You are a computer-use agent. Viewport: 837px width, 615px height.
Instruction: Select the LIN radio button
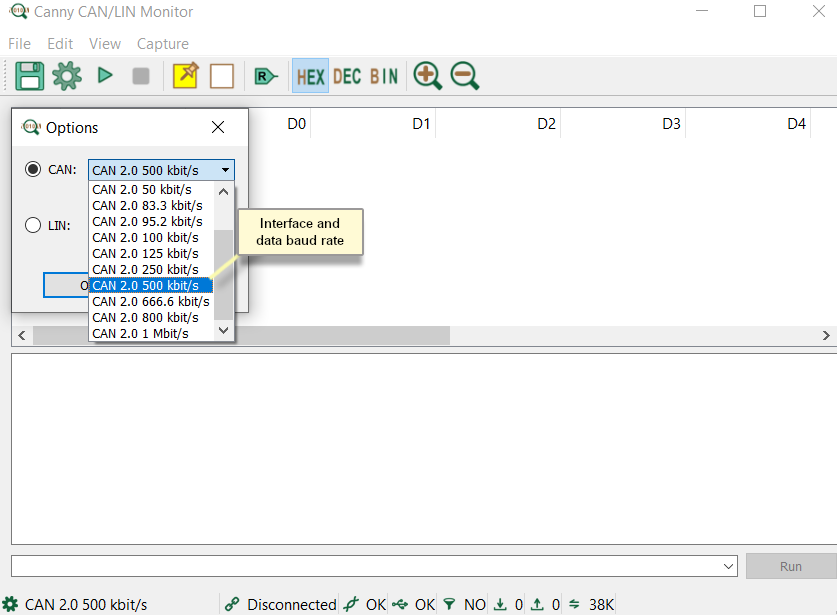click(33, 225)
